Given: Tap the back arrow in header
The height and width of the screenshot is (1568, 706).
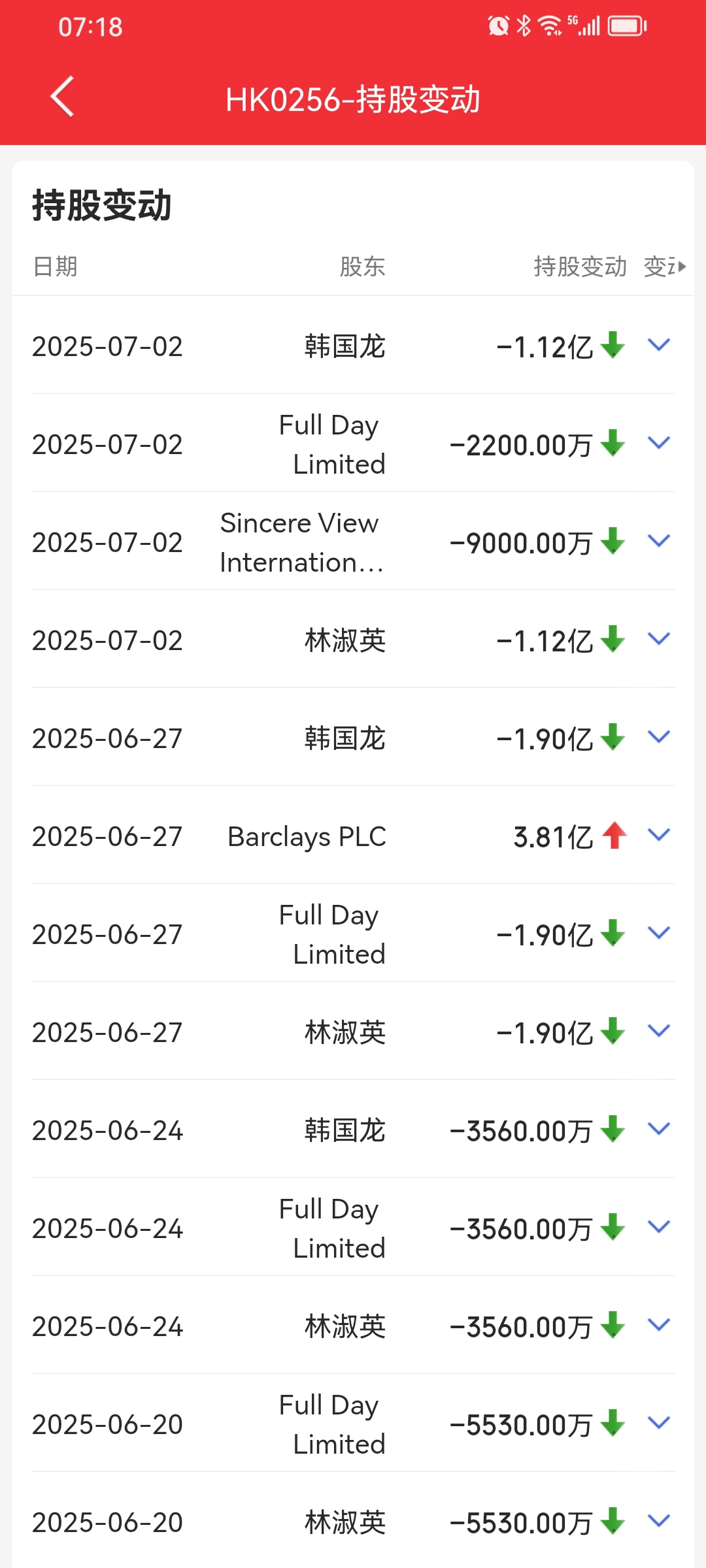Looking at the screenshot, I should (x=62, y=97).
